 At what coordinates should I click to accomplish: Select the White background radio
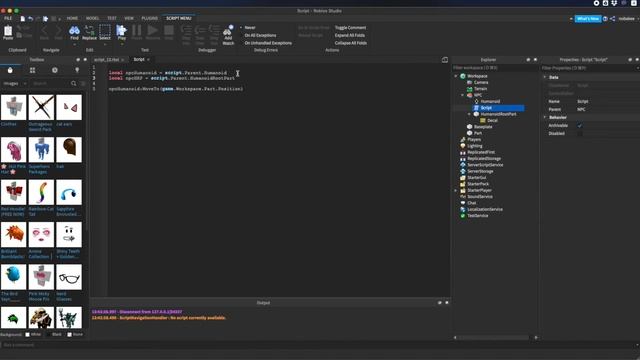point(28,334)
